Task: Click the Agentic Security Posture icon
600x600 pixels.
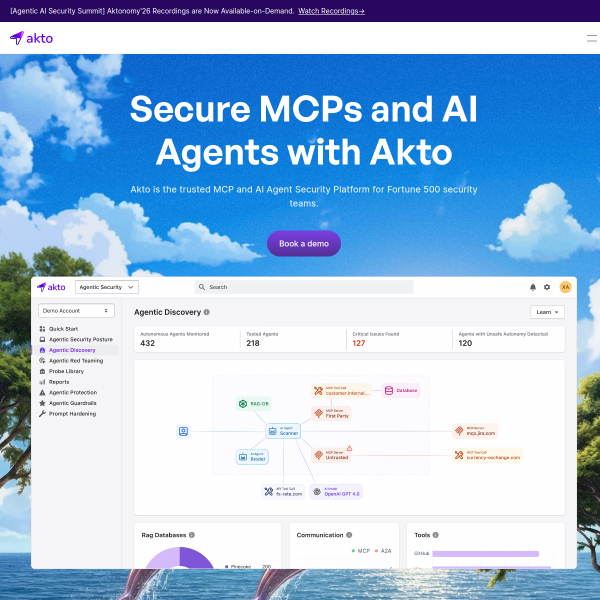Action: coord(42,339)
